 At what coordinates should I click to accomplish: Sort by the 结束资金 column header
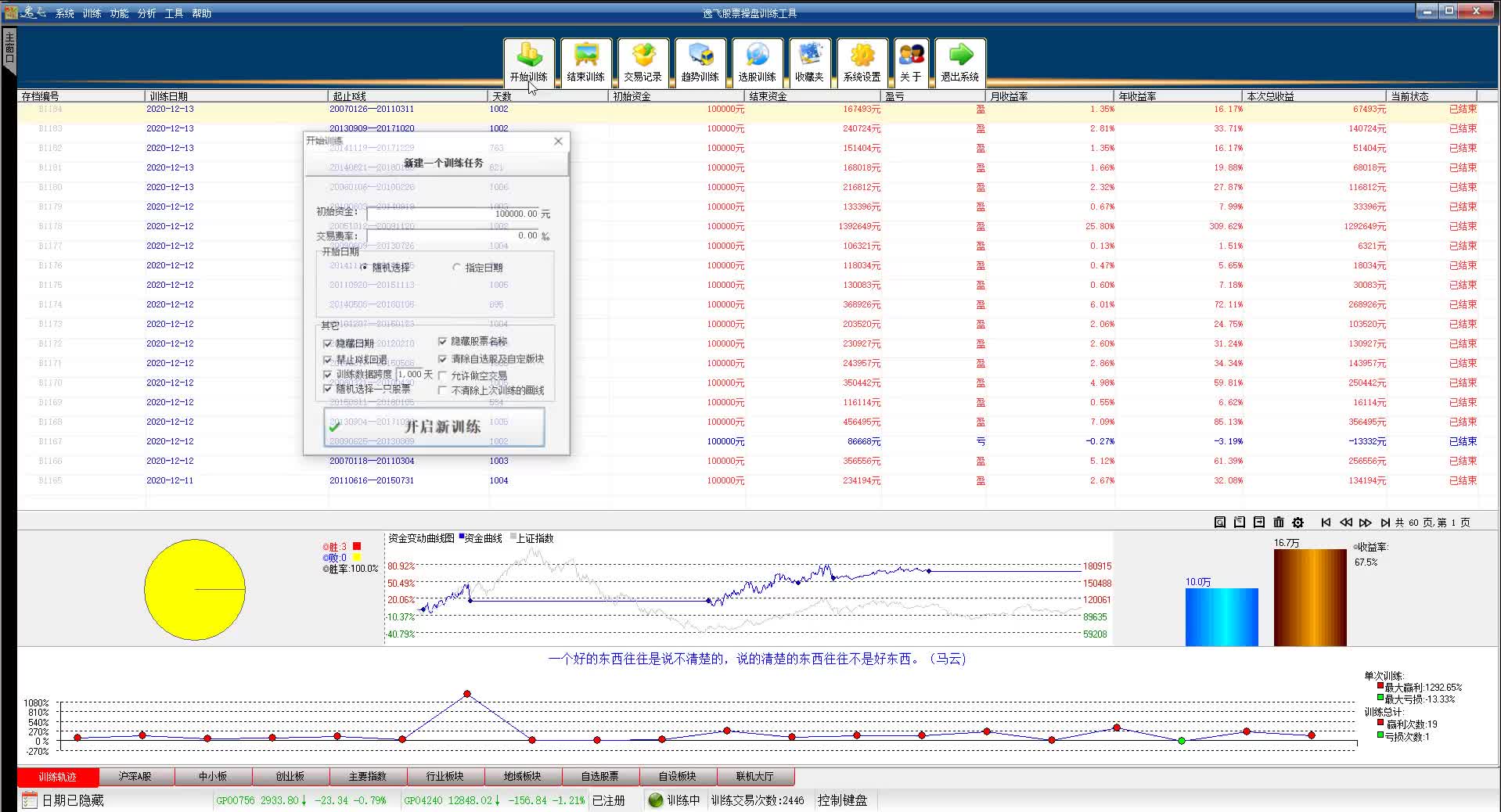(813, 96)
